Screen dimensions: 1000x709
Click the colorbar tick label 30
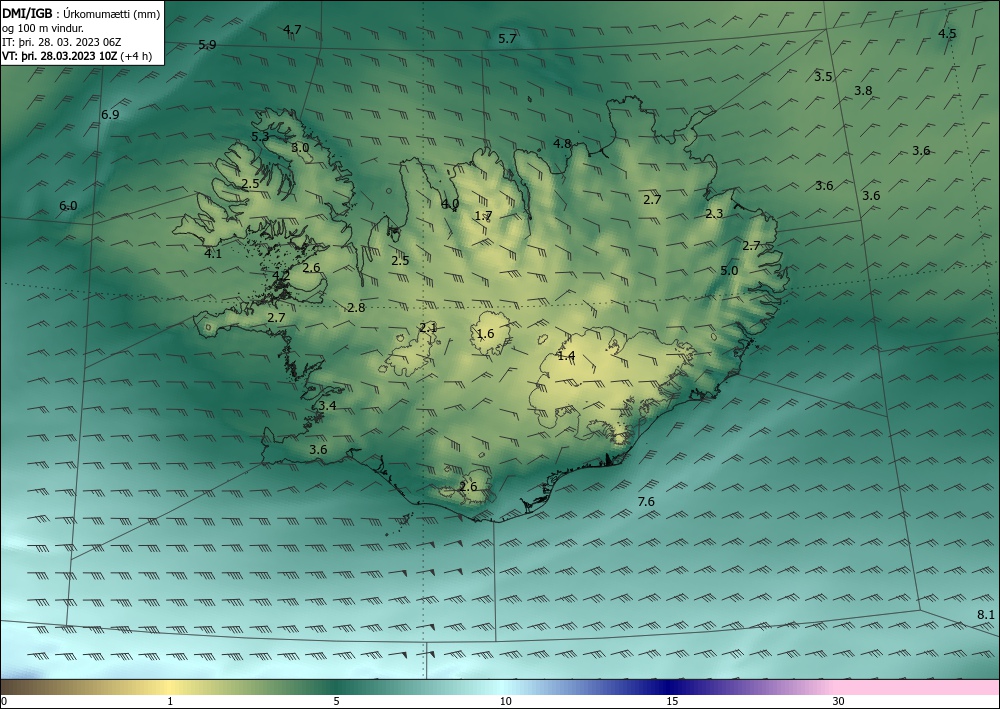pyautogui.click(x=838, y=701)
